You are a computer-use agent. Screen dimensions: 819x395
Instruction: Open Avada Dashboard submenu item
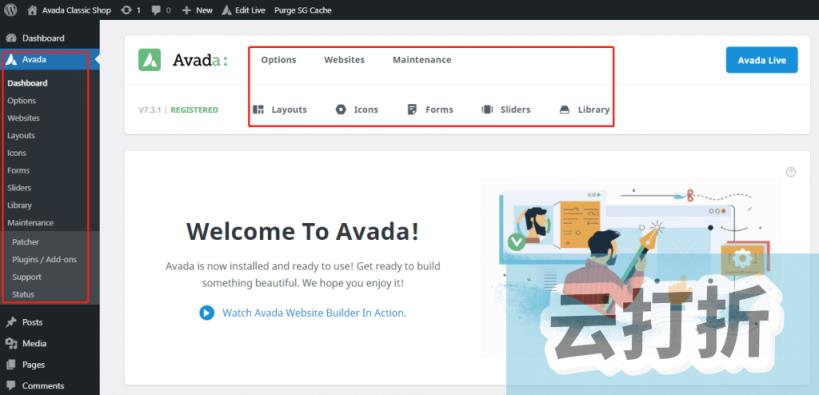[x=27, y=83]
